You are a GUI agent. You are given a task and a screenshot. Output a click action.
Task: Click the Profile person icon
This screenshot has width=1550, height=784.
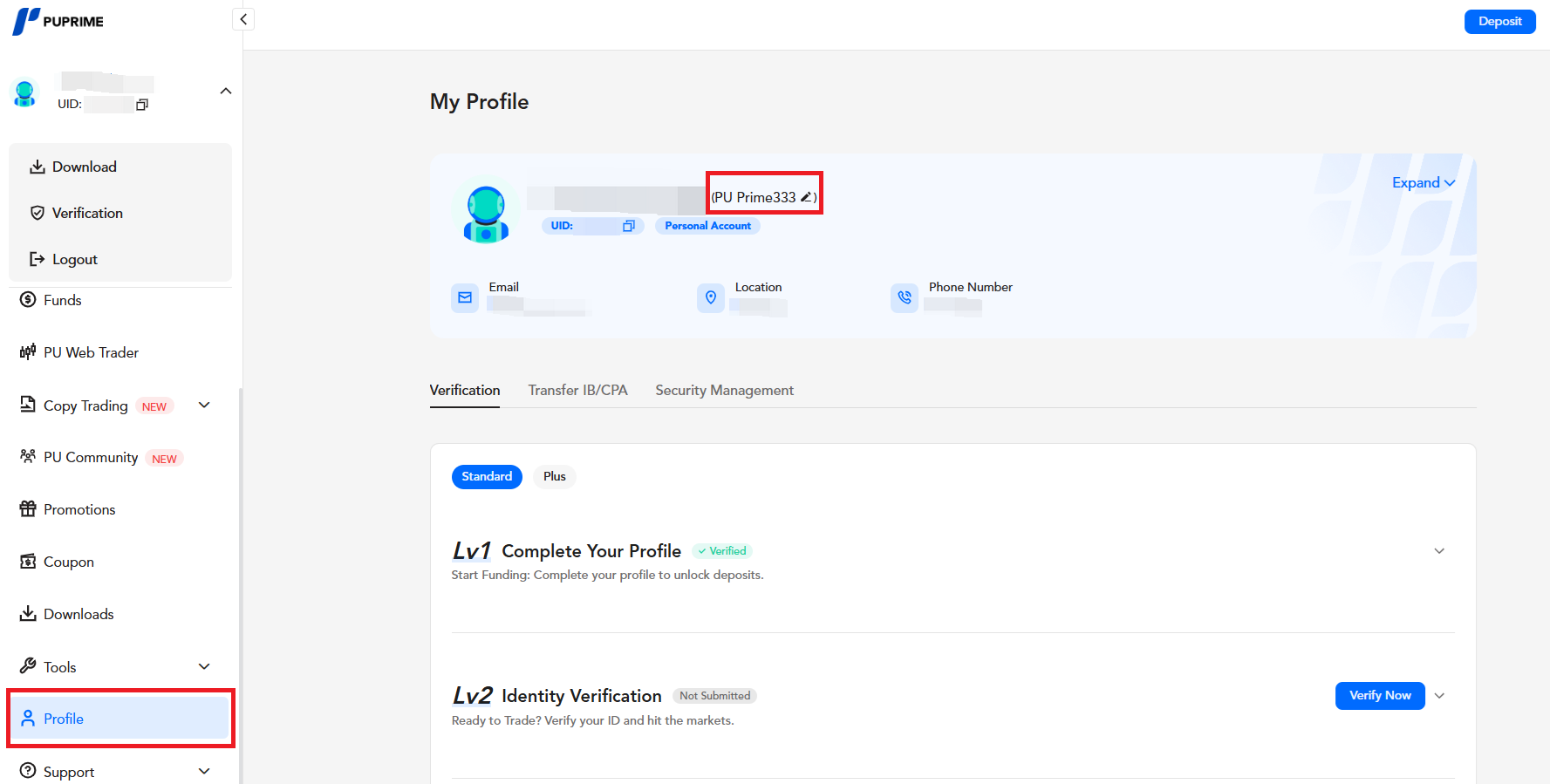(x=28, y=719)
